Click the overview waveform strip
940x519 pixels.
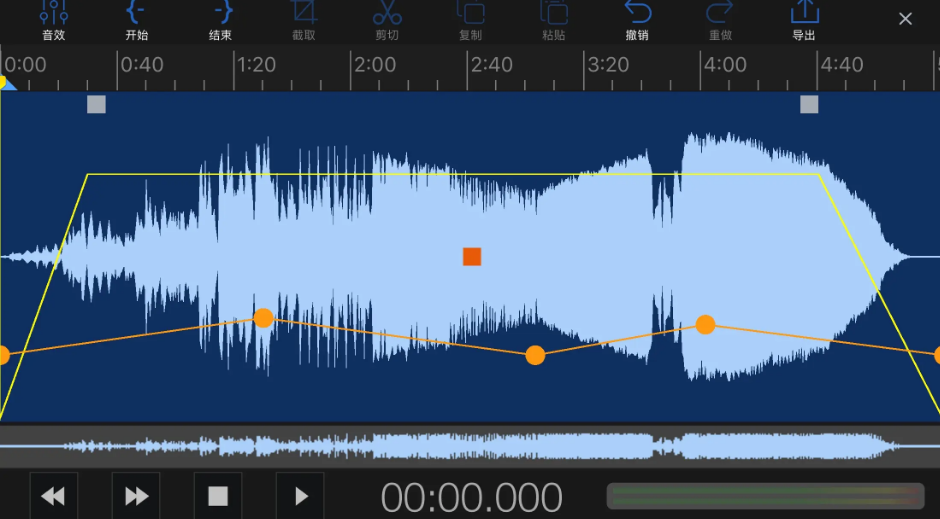click(470, 446)
